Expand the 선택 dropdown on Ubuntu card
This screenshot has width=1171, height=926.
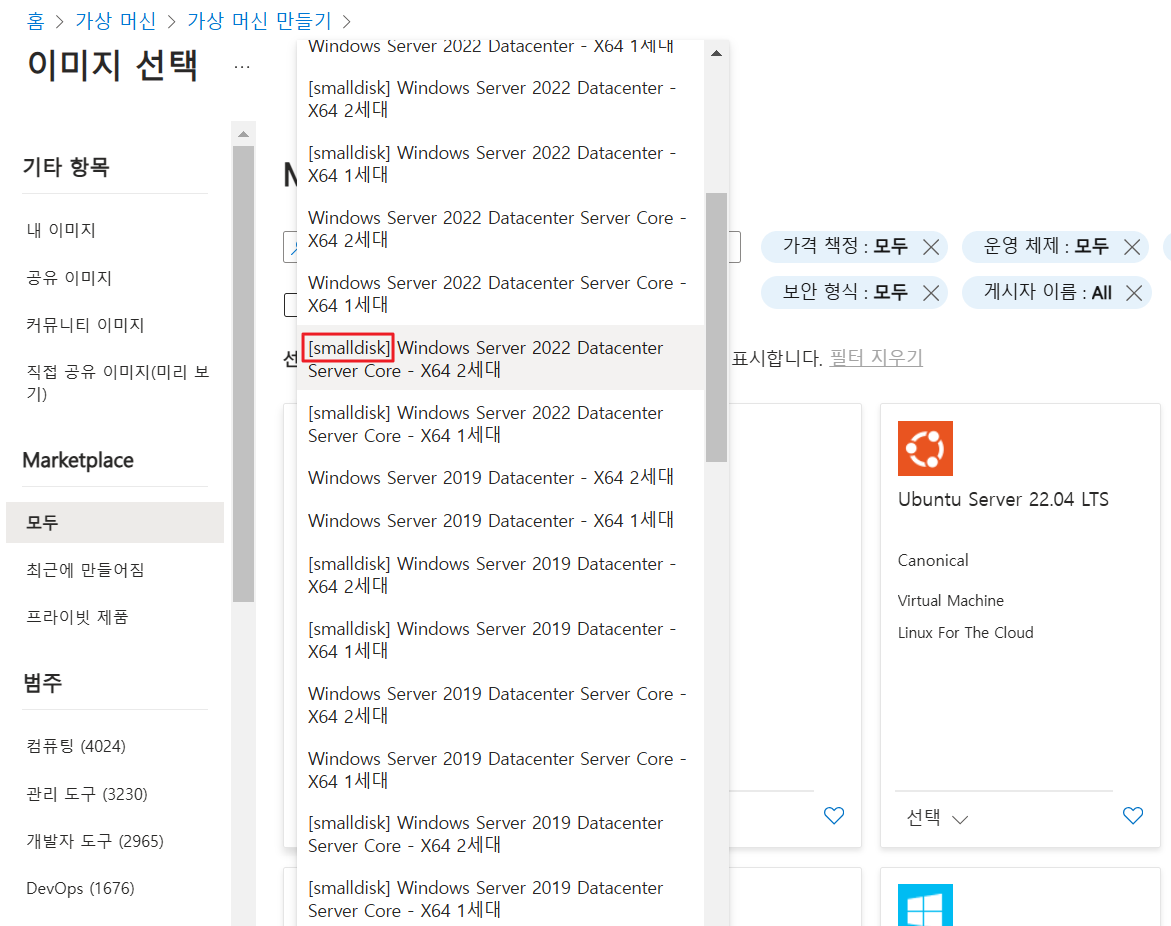[x=937, y=818]
